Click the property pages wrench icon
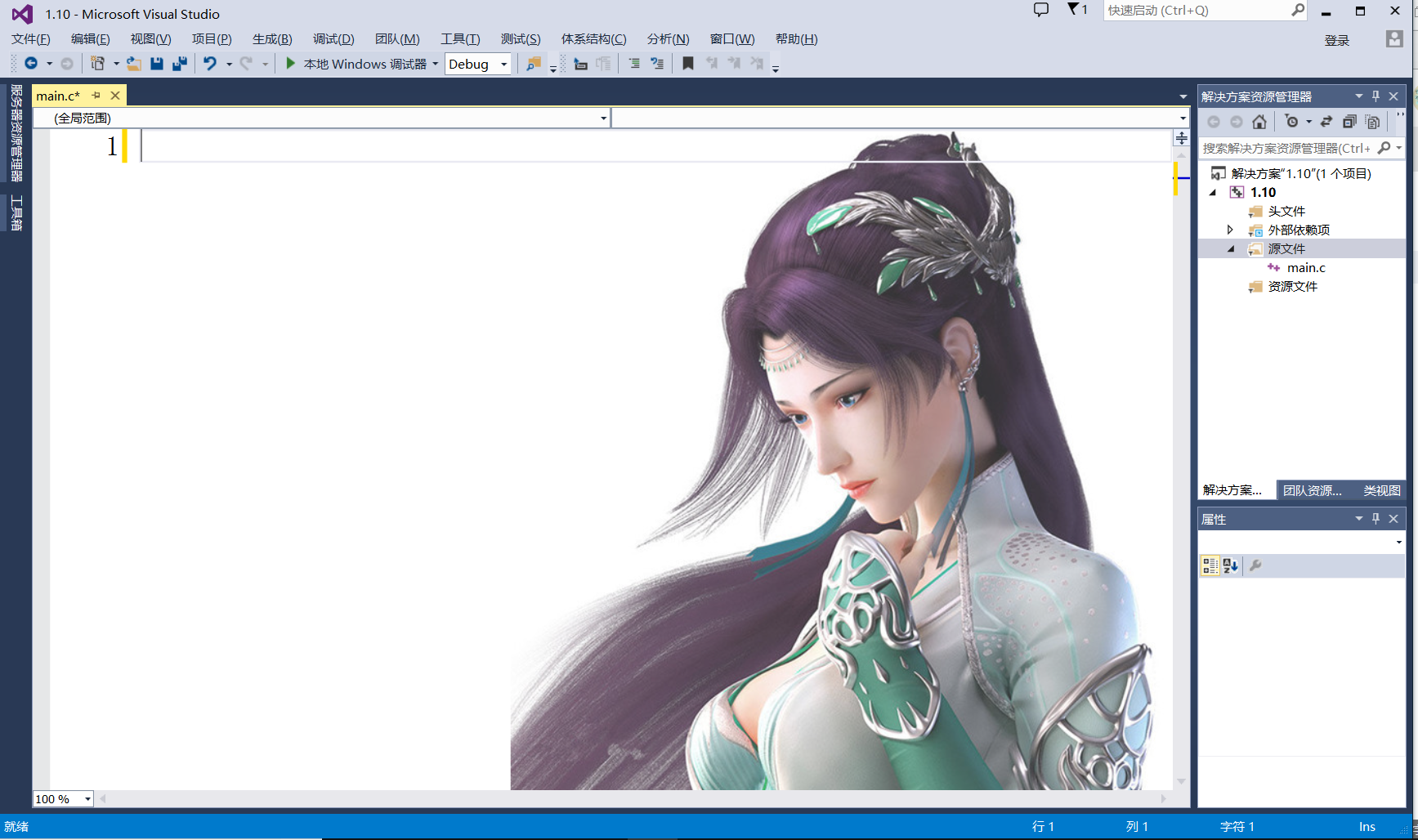Screen dimensions: 1418x840 pyautogui.click(x=1256, y=565)
